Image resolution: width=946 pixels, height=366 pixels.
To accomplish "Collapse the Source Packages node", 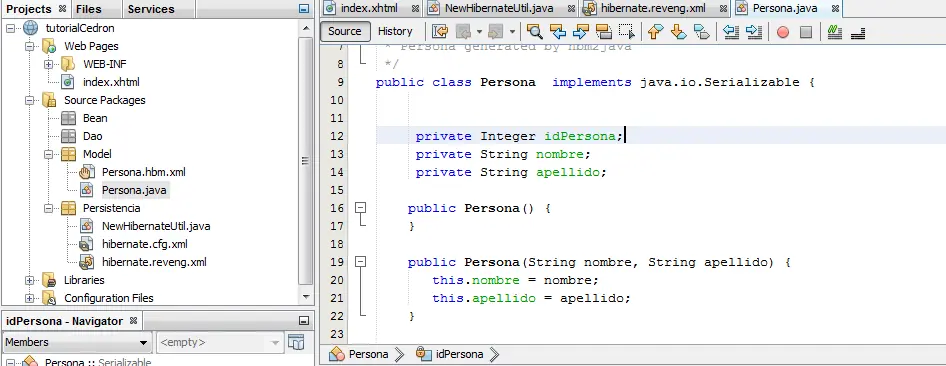I will tap(29, 101).
